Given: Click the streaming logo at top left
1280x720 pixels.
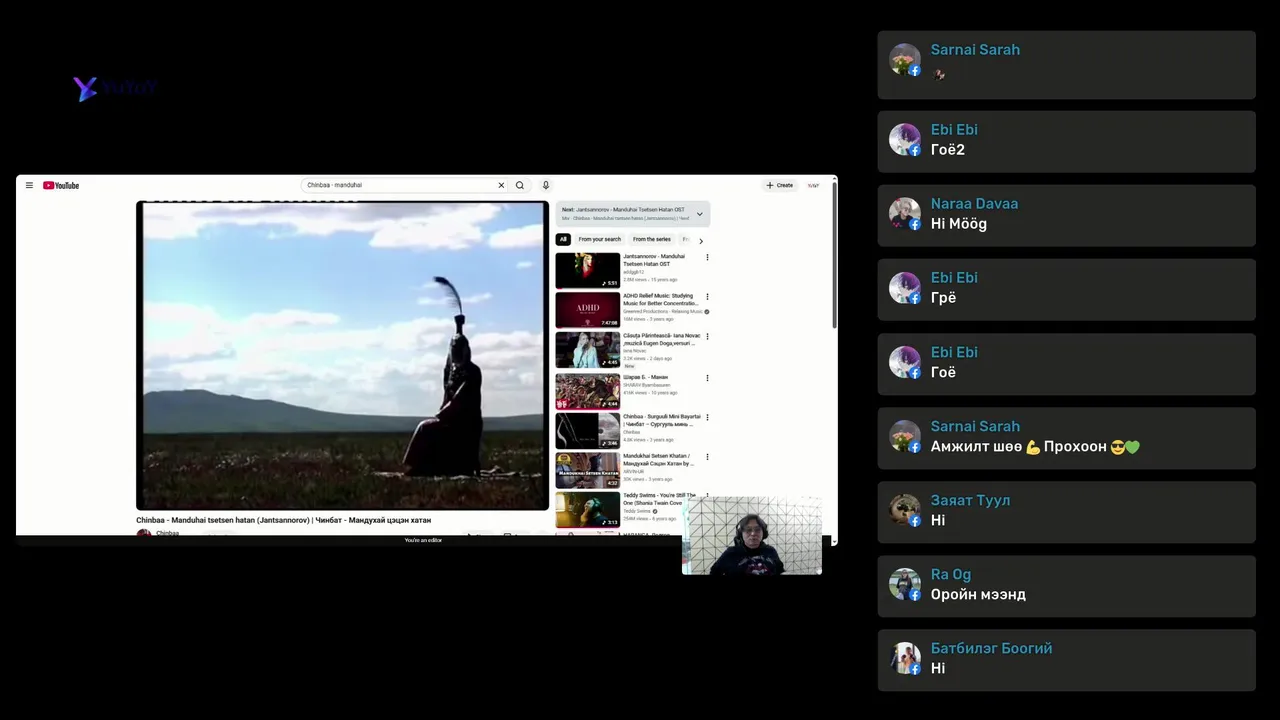Looking at the screenshot, I should tap(114, 88).
